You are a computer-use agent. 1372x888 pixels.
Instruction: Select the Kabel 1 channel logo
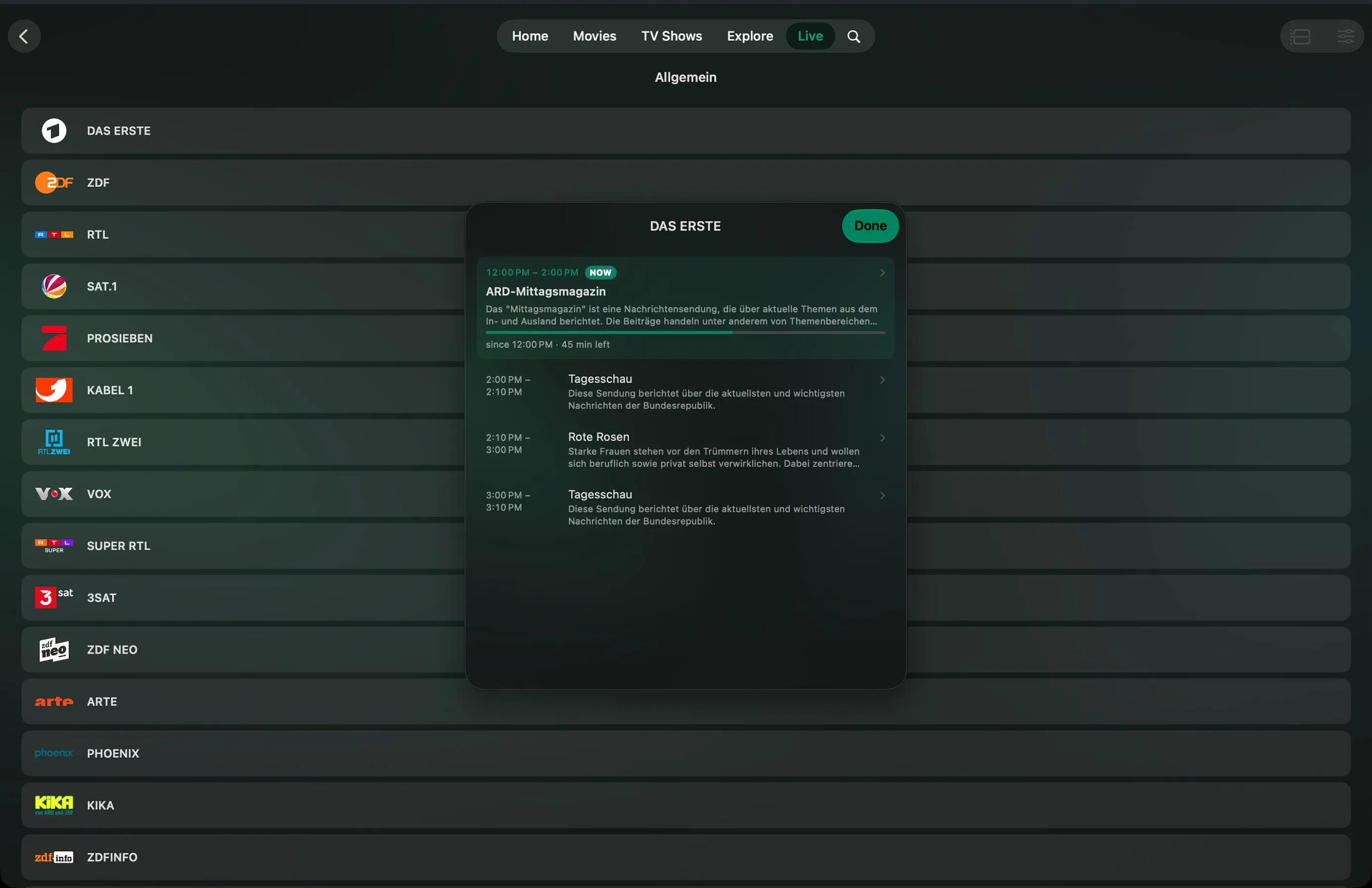pyautogui.click(x=54, y=390)
